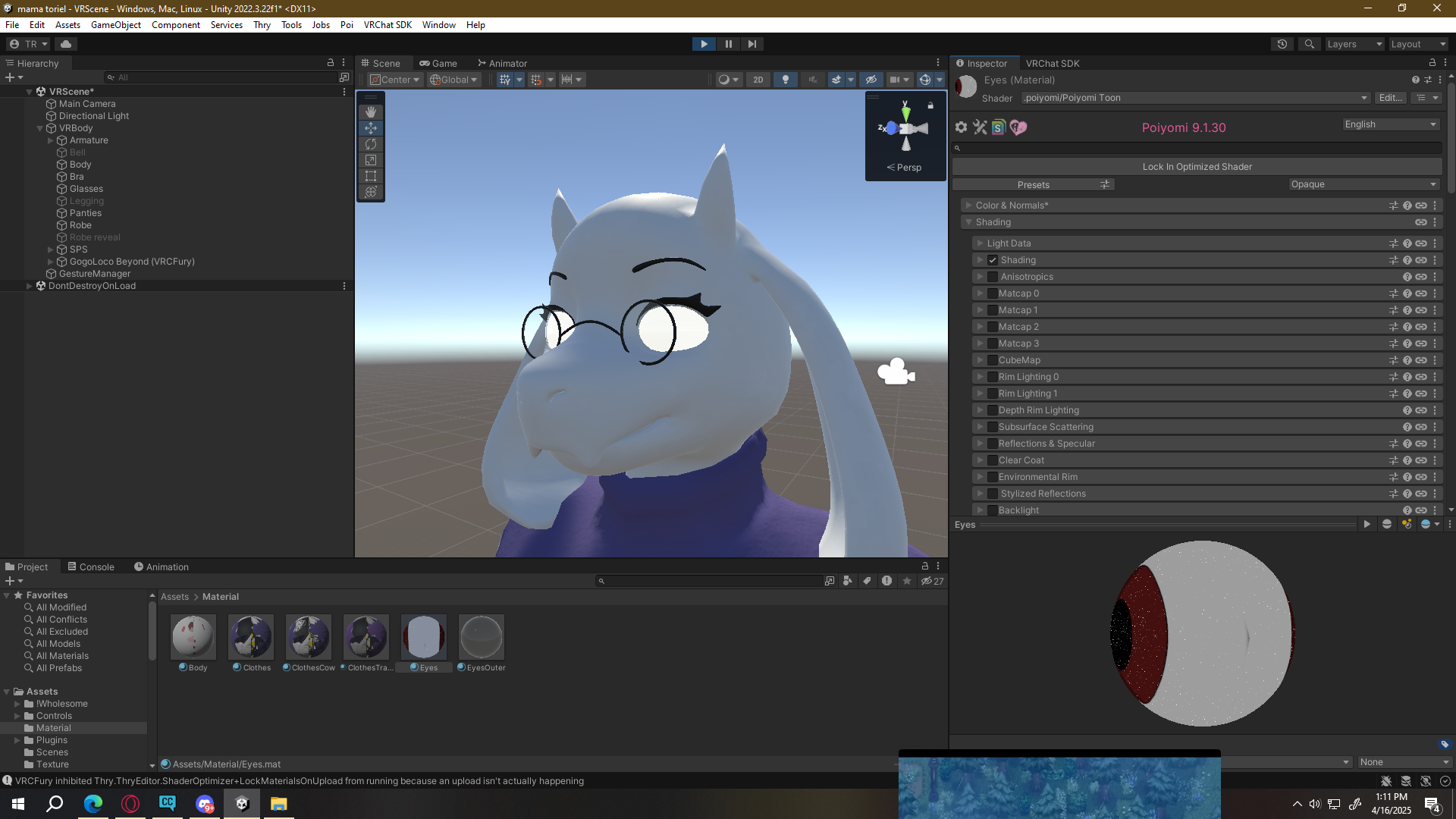Viewport: 1456px width, 819px height.
Task: Open the cloud services icon
Action: coord(66,44)
